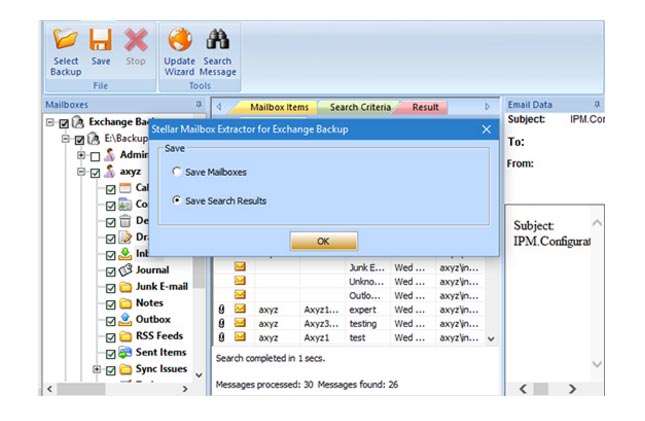Click envelope icon of Junk E... message row

[240, 267]
